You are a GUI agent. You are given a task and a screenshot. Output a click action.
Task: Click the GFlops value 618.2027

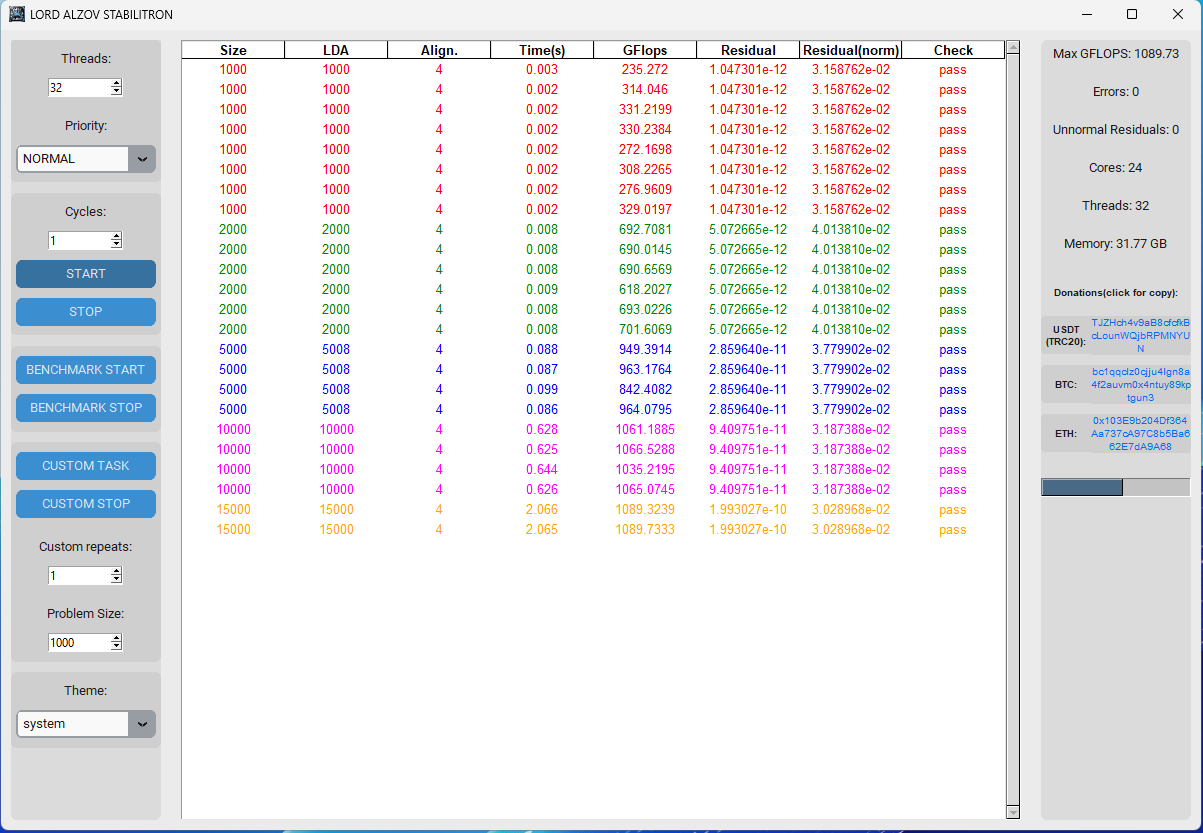coord(645,290)
